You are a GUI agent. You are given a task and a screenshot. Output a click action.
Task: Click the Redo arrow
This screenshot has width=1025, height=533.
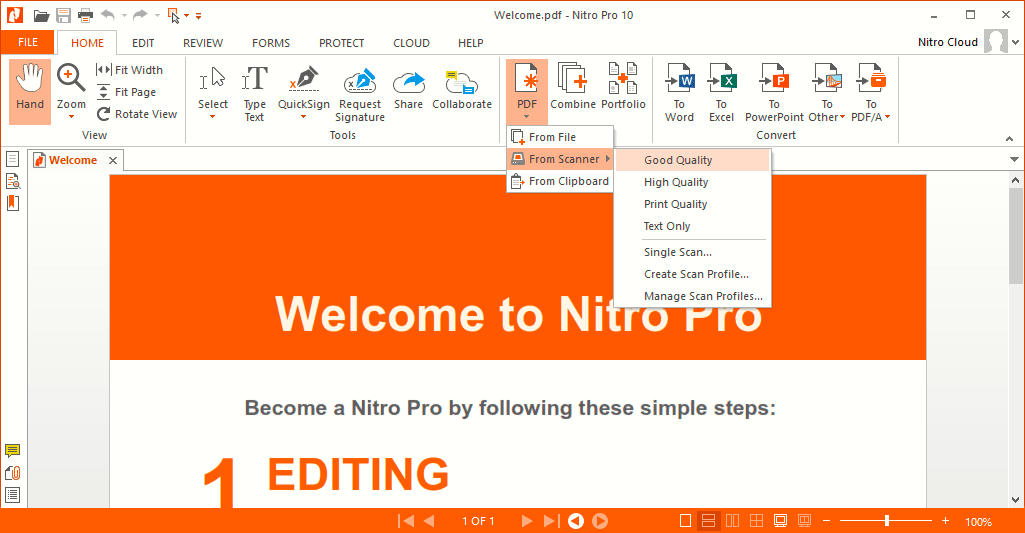click(x=140, y=14)
